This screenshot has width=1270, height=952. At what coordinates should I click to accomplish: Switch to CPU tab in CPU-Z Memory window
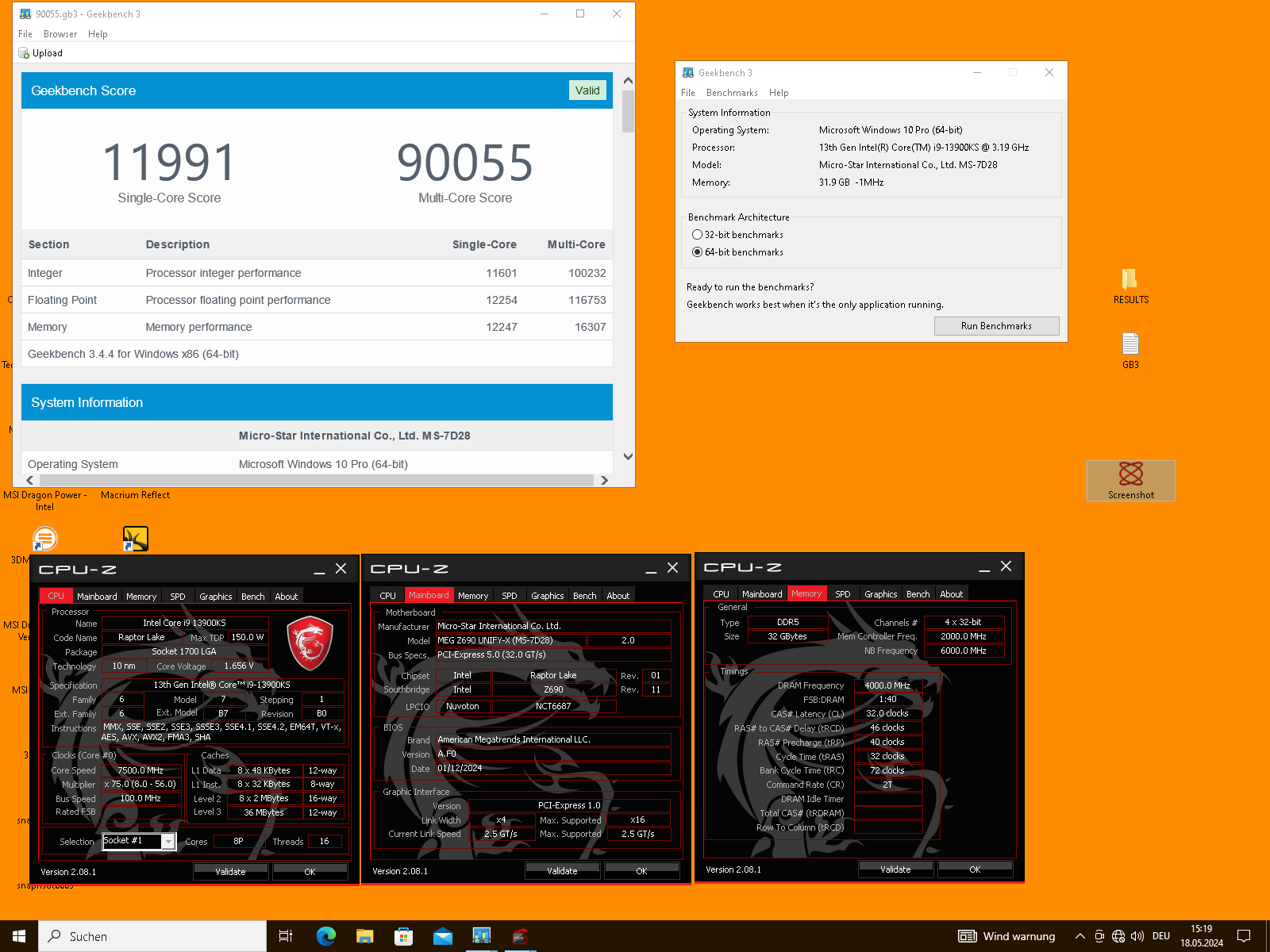pyautogui.click(x=721, y=594)
